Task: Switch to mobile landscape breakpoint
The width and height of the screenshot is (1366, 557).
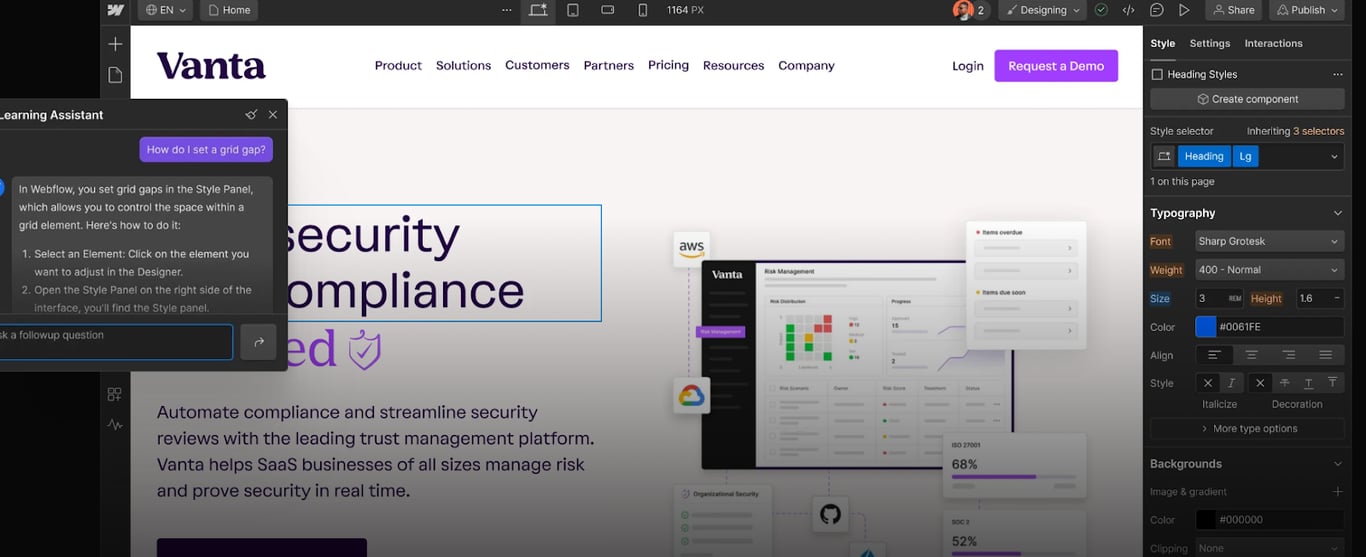Action: pyautogui.click(x=608, y=10)
